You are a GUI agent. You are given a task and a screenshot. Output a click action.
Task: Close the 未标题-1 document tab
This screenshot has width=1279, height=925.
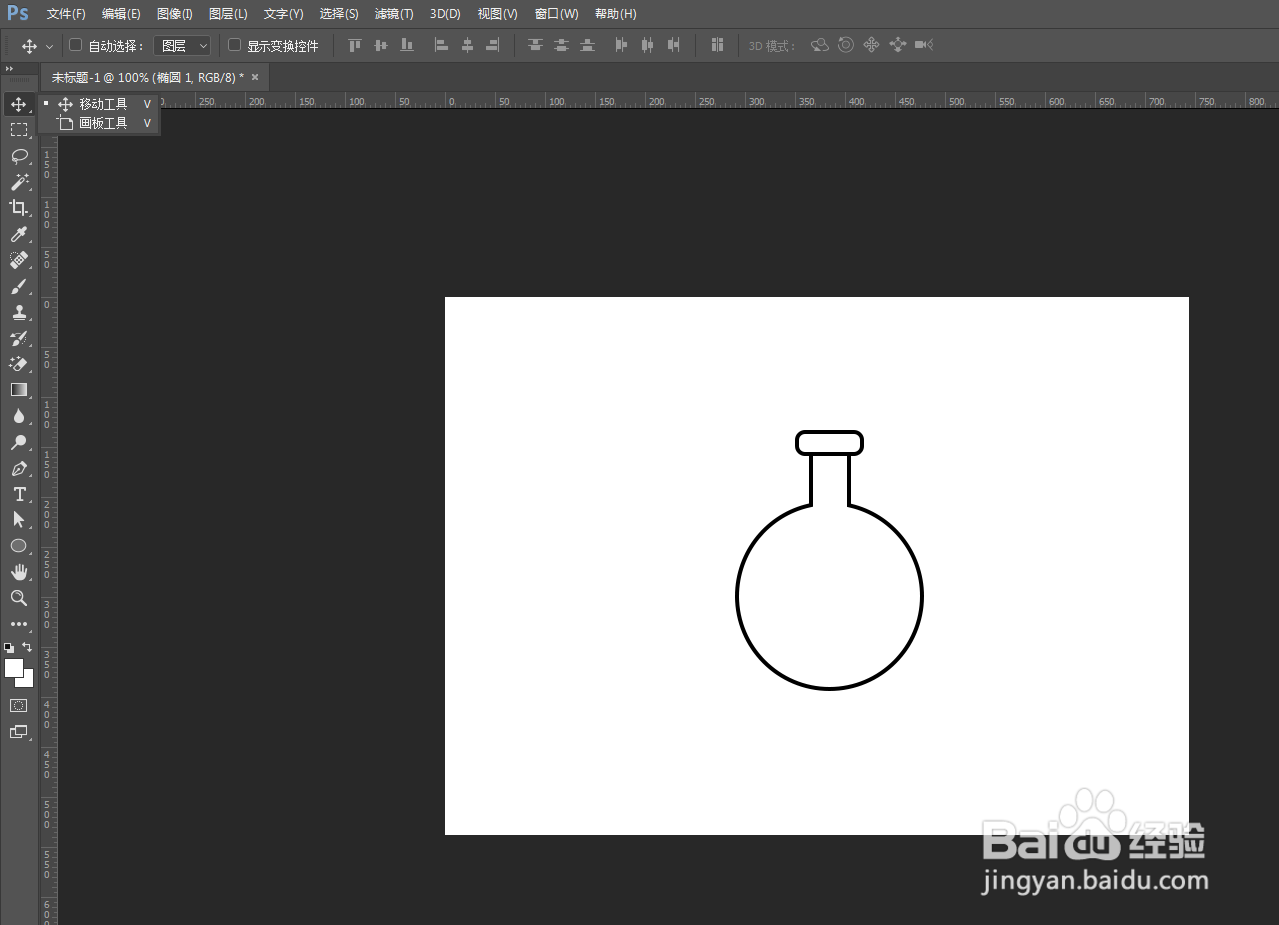(254, 77)
